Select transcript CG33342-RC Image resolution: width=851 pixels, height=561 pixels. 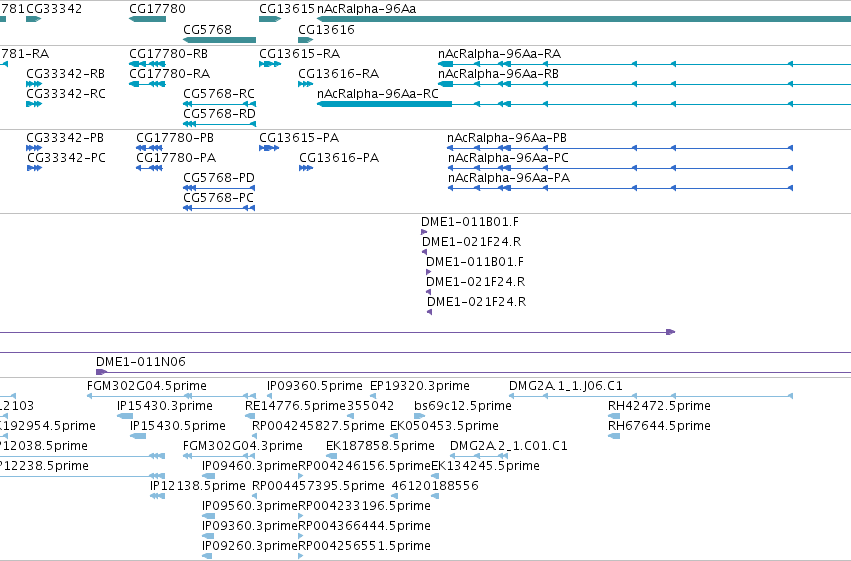tap(66, 94)
